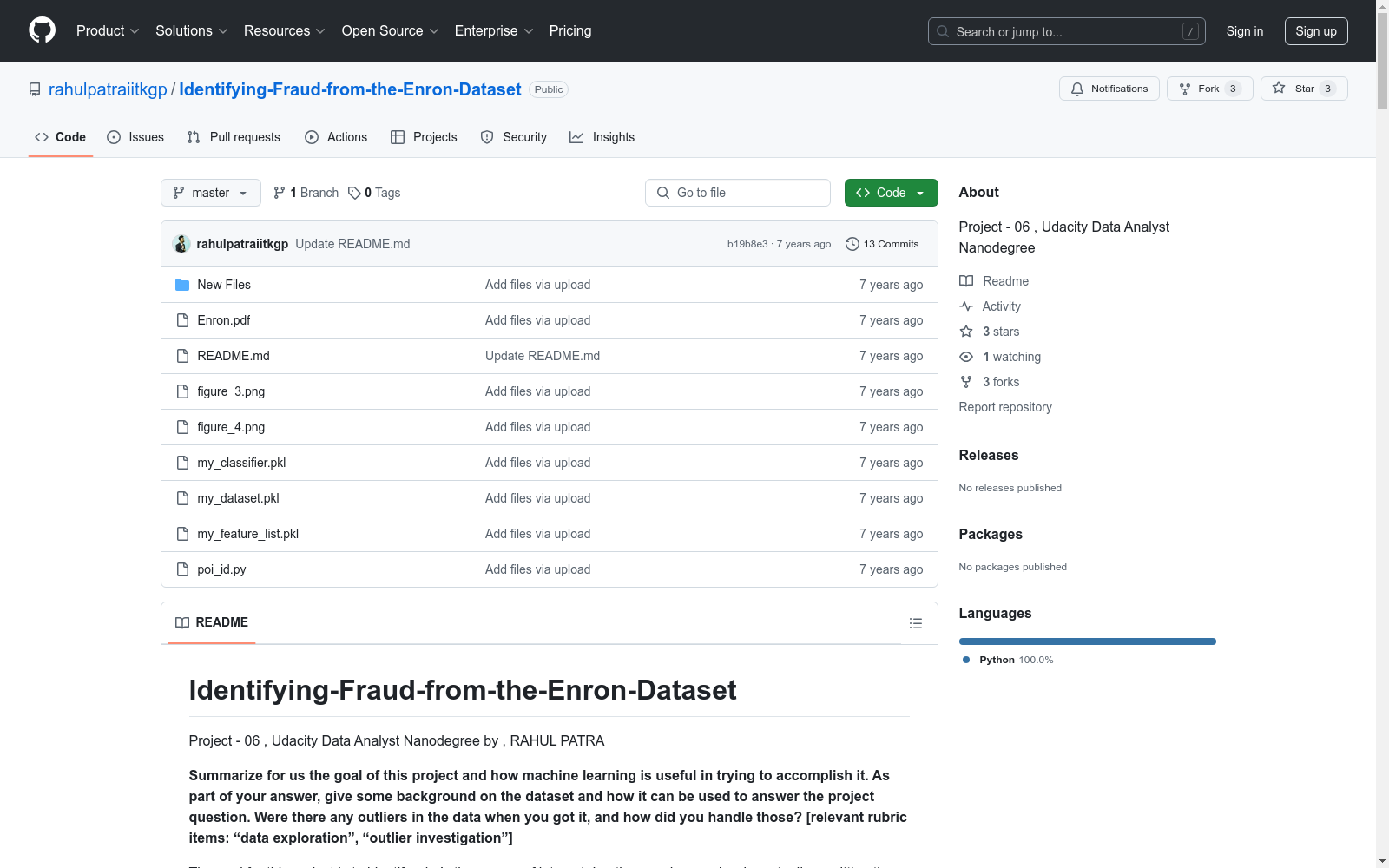Click the commit history clock icon

coord(852,244)
